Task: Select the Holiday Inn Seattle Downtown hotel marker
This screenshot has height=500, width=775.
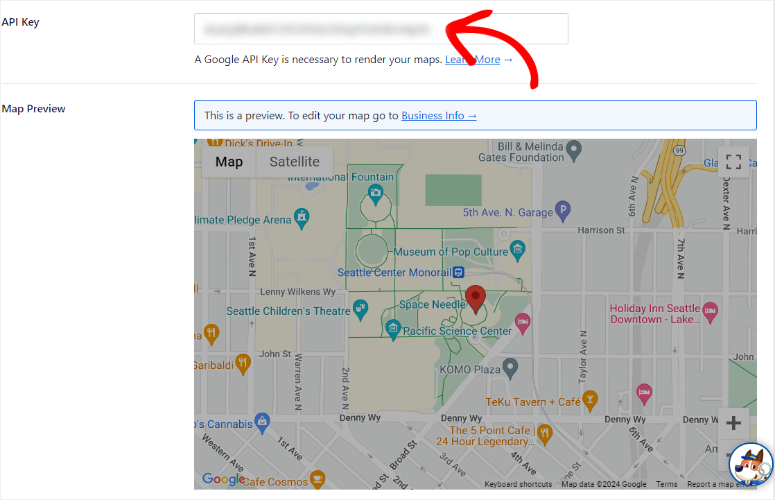Action: (x=710, y=312)
